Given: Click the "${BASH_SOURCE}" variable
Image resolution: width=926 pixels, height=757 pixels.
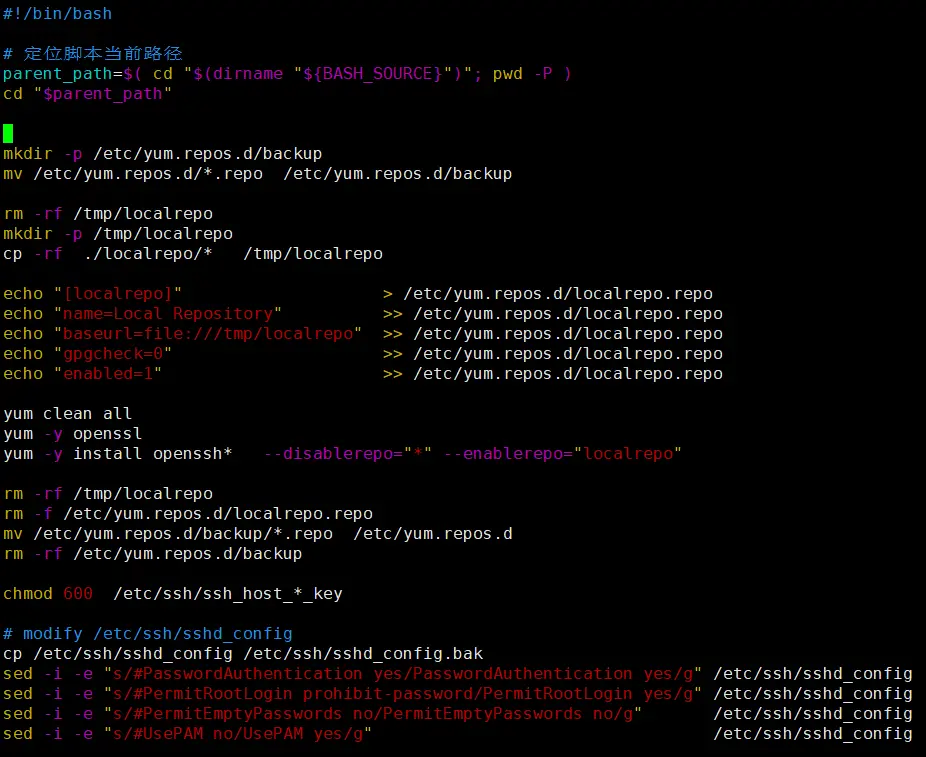Looking at the screenshot, I should click(373, 74).
